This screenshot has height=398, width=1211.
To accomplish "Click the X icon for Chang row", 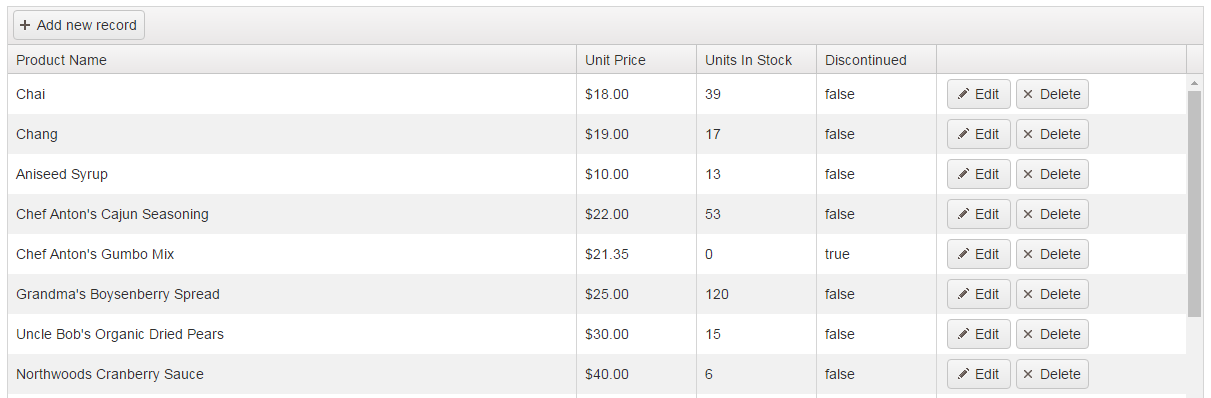I will 1029,134.
